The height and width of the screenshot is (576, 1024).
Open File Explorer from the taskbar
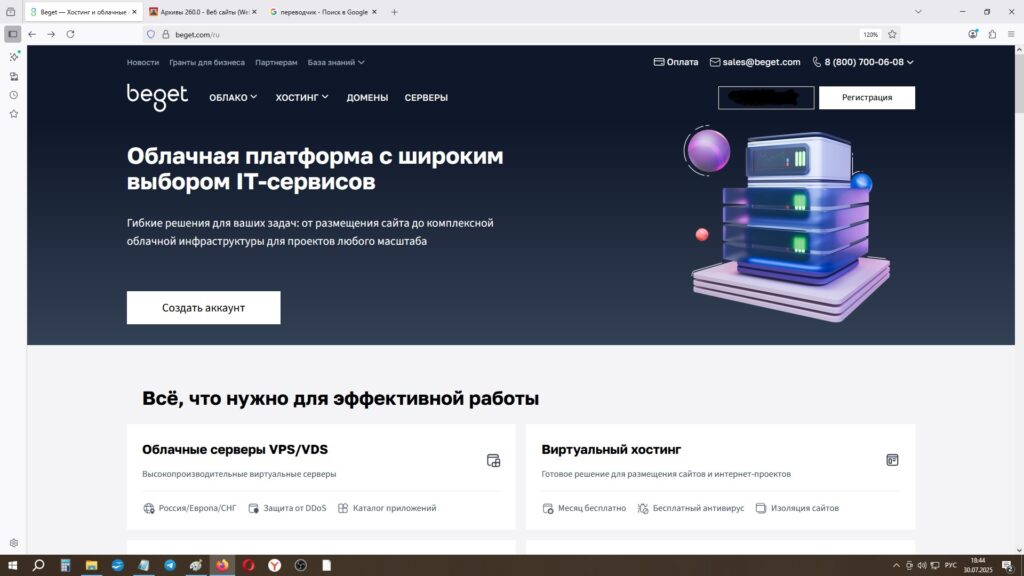(91, 565)
